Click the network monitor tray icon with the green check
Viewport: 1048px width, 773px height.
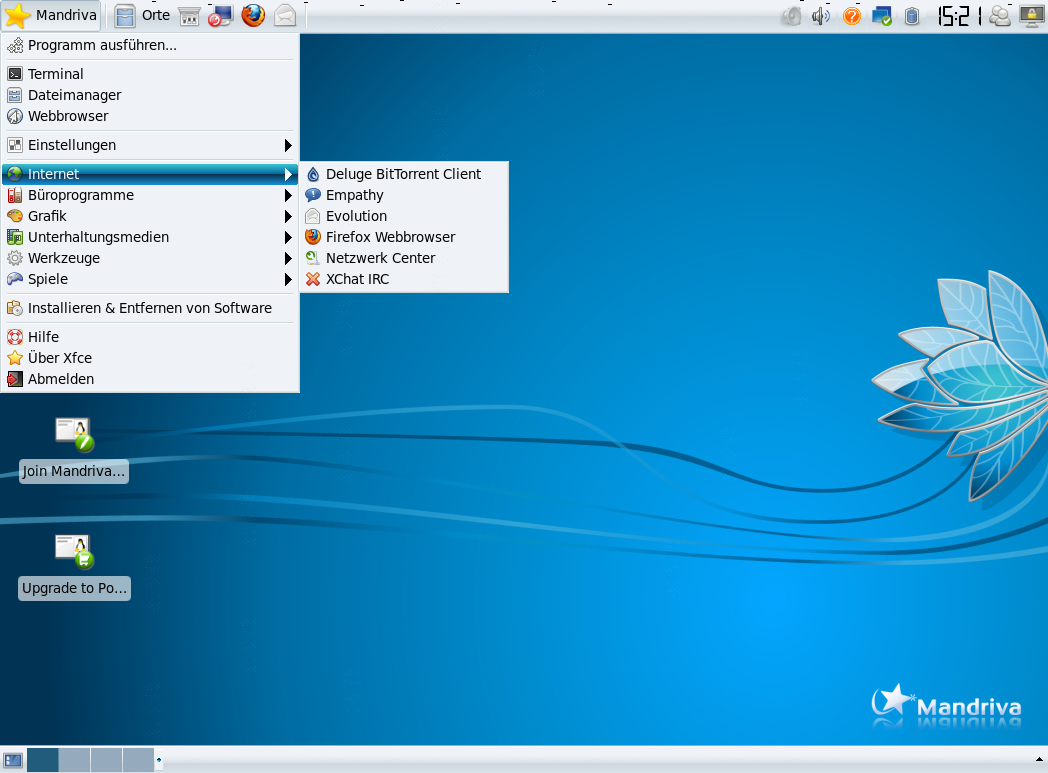pos(882,16)
